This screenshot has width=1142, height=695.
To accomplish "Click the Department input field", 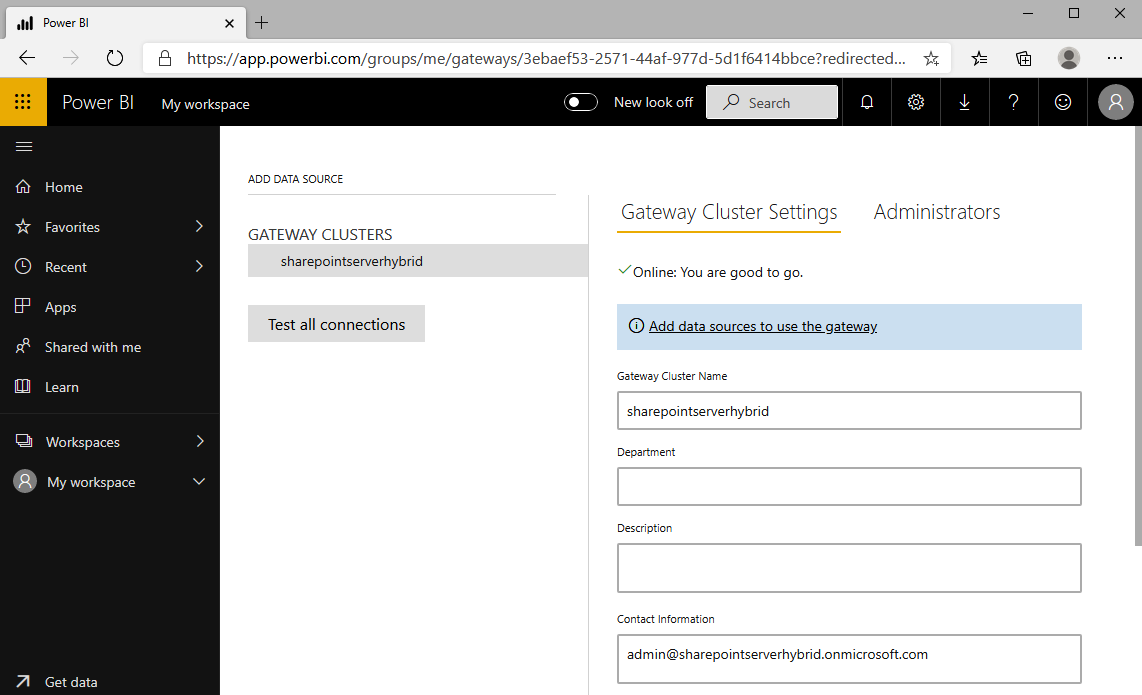I will (x=849, y=487).
